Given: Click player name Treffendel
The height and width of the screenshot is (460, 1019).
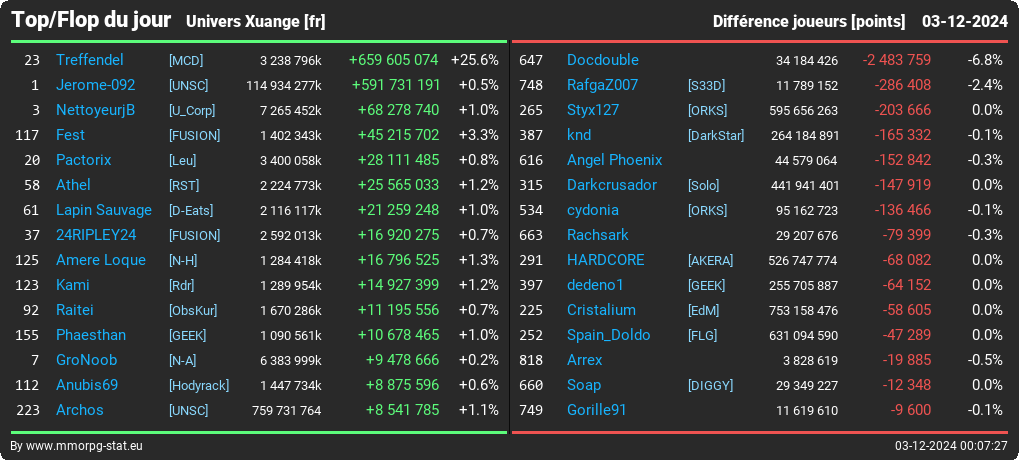Looking at the screenshot, I should click(90, 60).
